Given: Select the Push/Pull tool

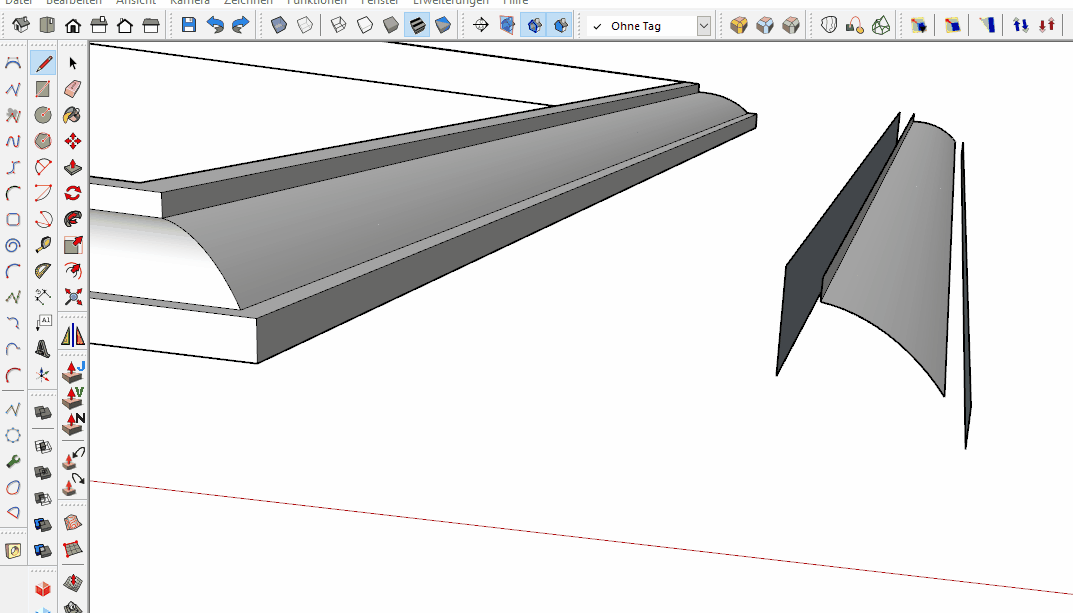Looking at the screenshot, I should click(72, 168).
